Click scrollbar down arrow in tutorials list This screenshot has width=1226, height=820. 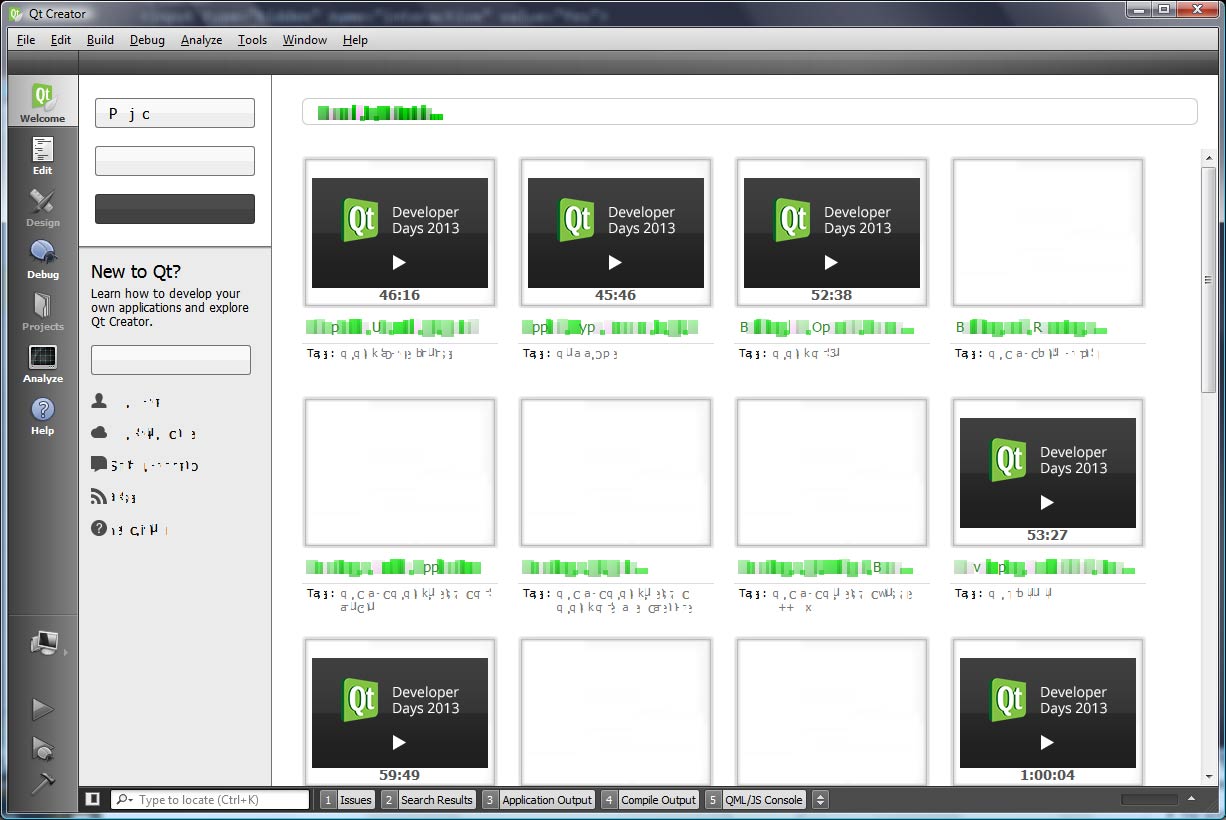click(x=1209, y=777)
